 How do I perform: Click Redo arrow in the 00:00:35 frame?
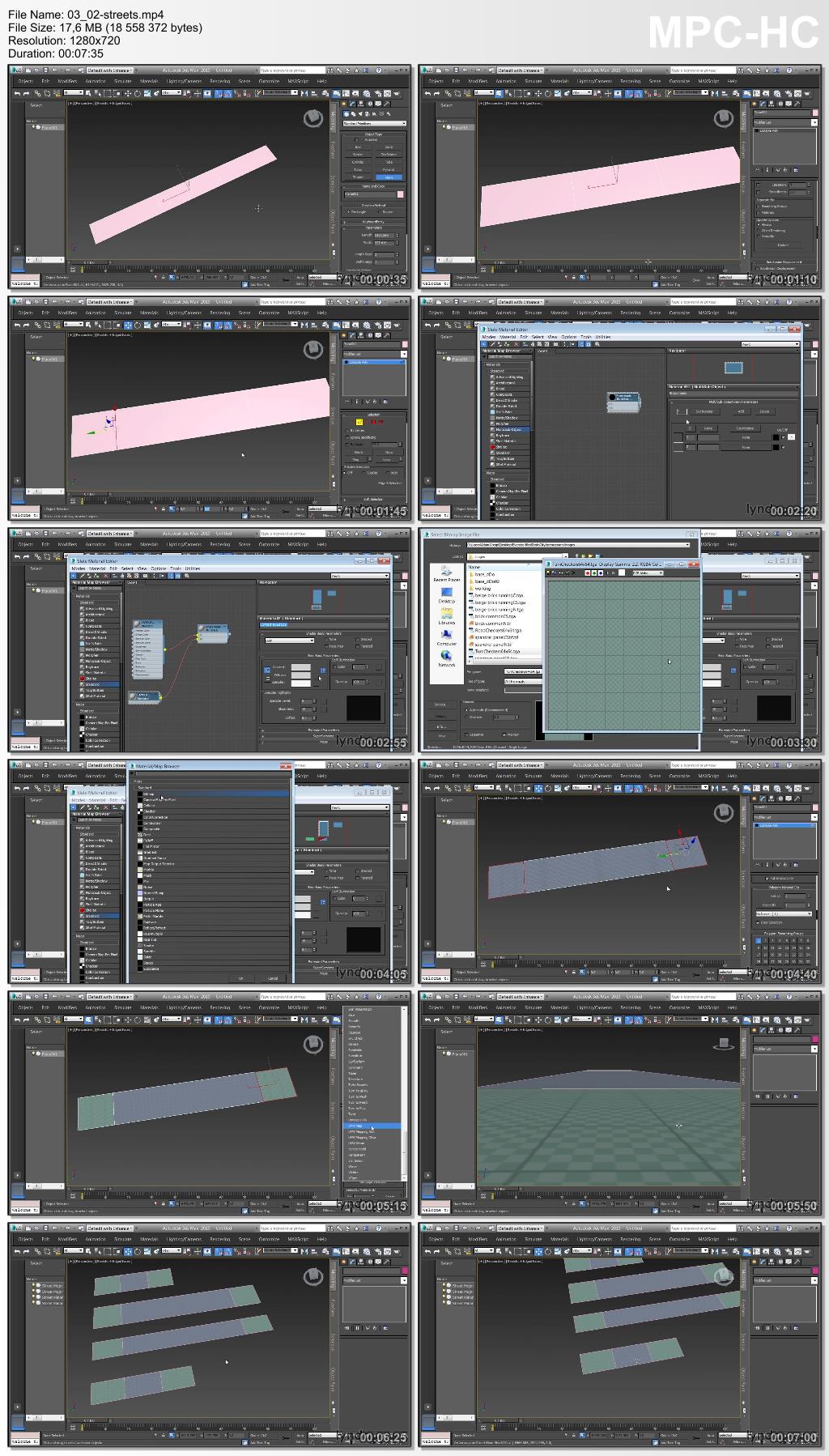point(26,93)
